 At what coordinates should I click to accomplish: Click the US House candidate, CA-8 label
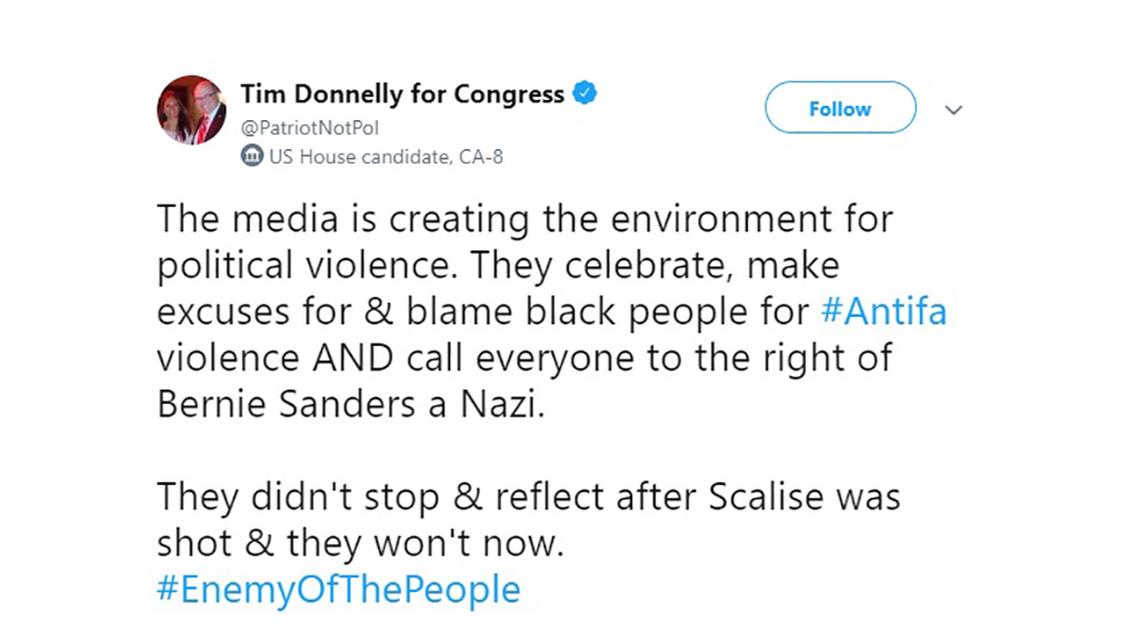385,156
